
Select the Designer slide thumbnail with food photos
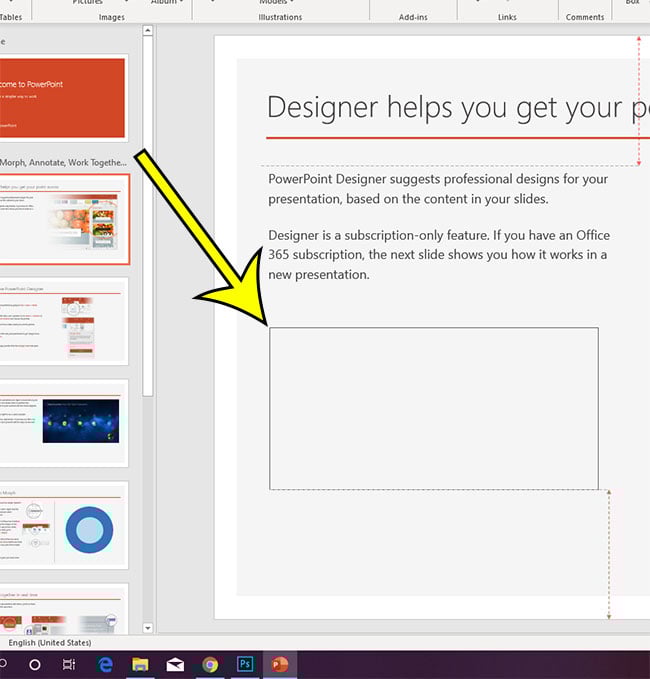63,220
